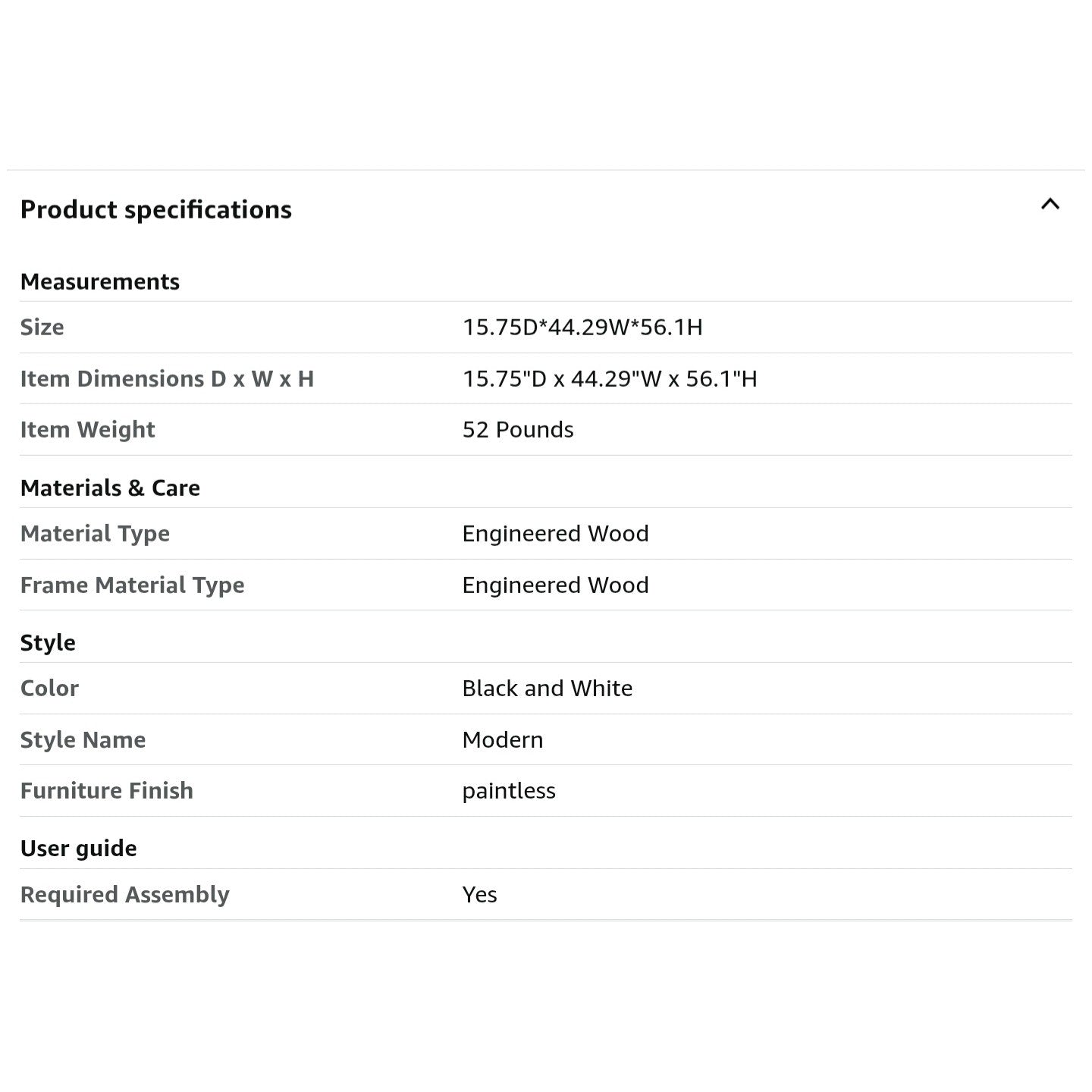Select Engineered Wood in Frame Material row
Image resolution: width=1092 pixels, height=1092 pixels.
coord(555,585)
